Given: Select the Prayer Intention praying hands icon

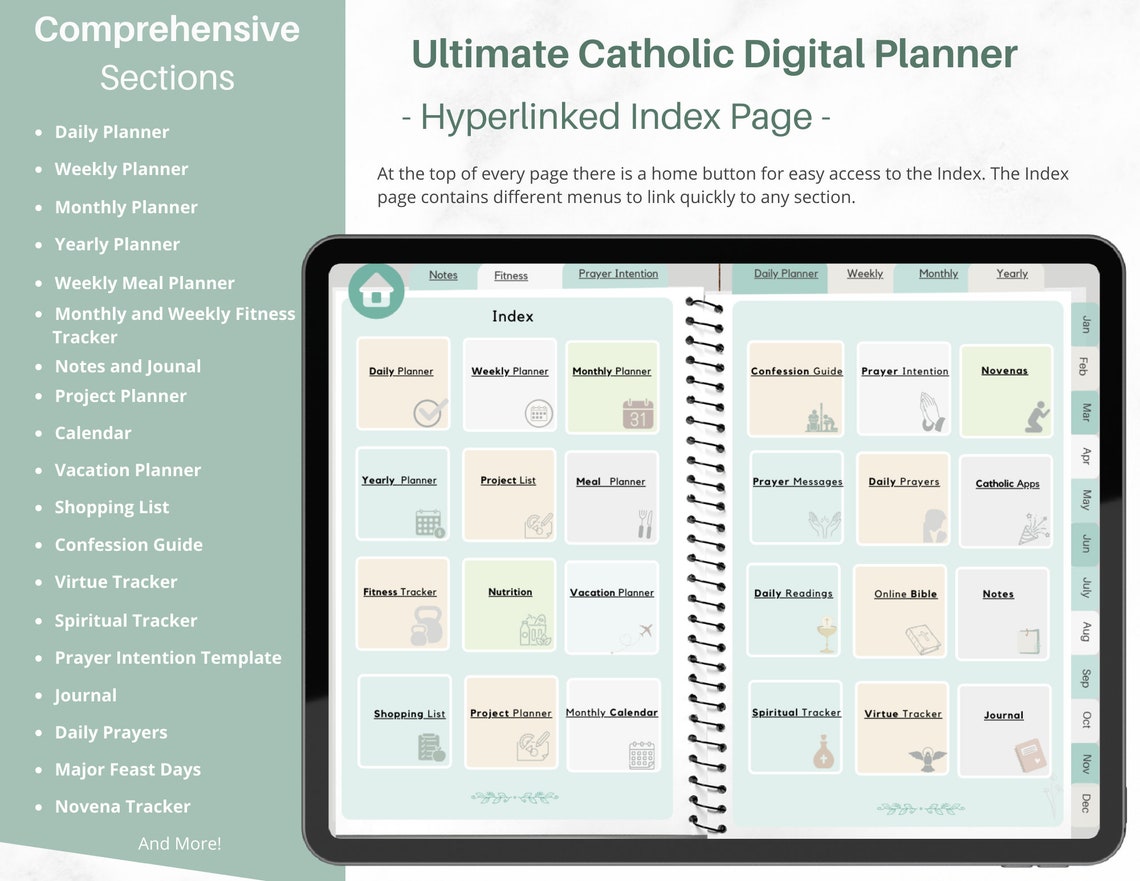Looking at the screenshot, I should (903, 390).
